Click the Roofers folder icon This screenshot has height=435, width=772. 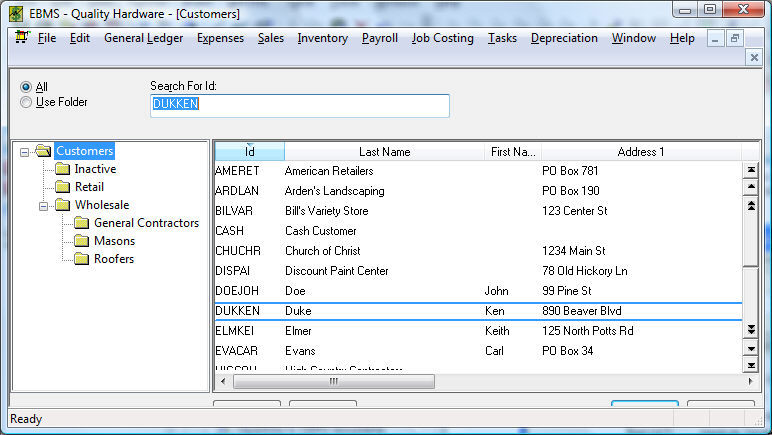click(81, 259)
